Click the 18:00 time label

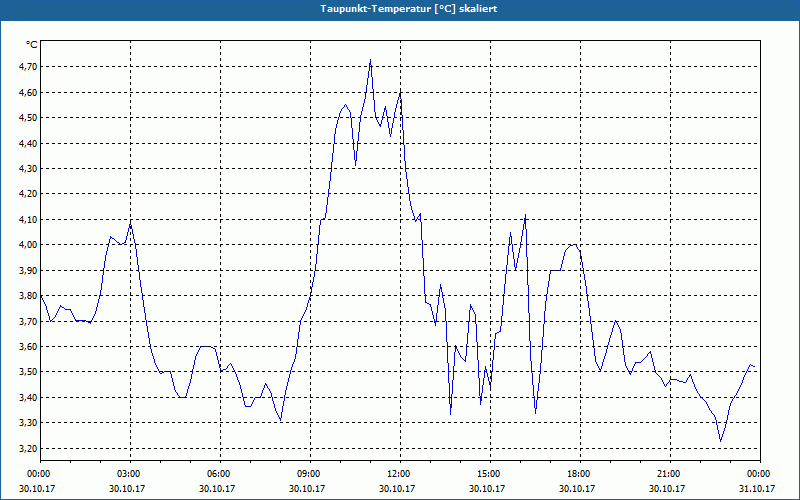[x=580, y=474]
